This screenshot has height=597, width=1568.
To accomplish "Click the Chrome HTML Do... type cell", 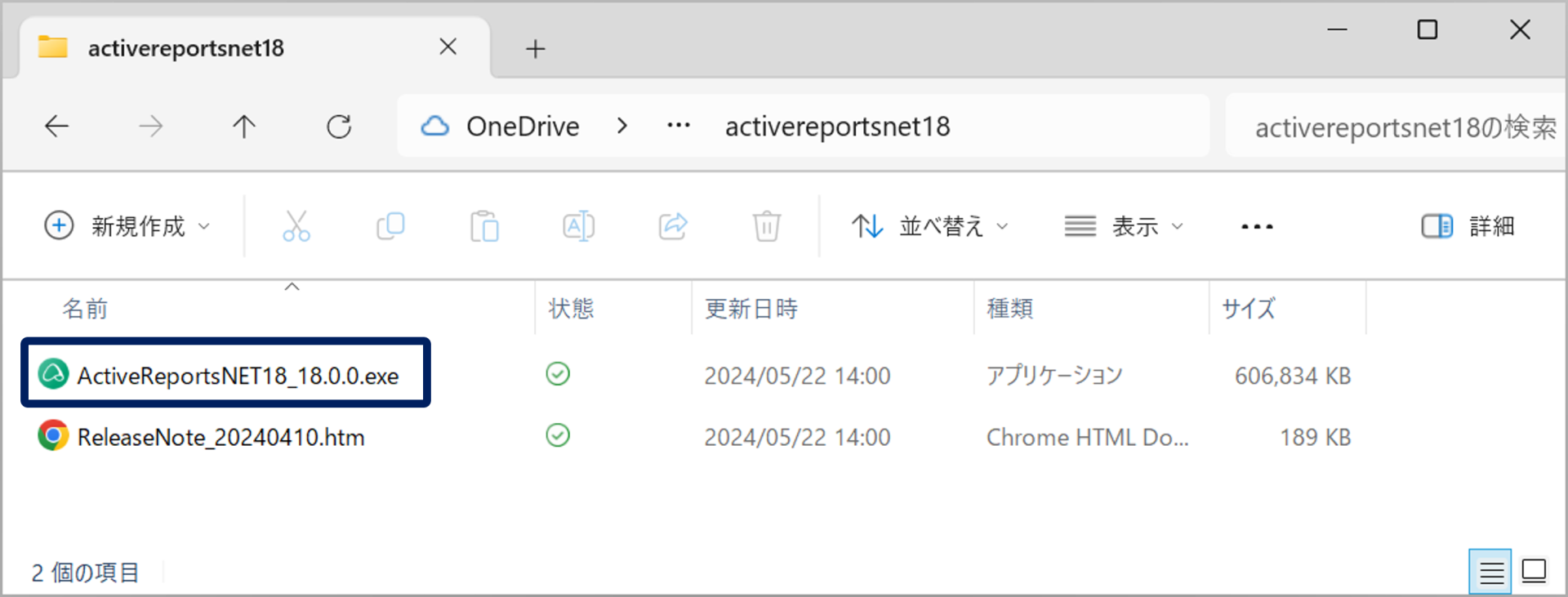I will (1088, 438).
